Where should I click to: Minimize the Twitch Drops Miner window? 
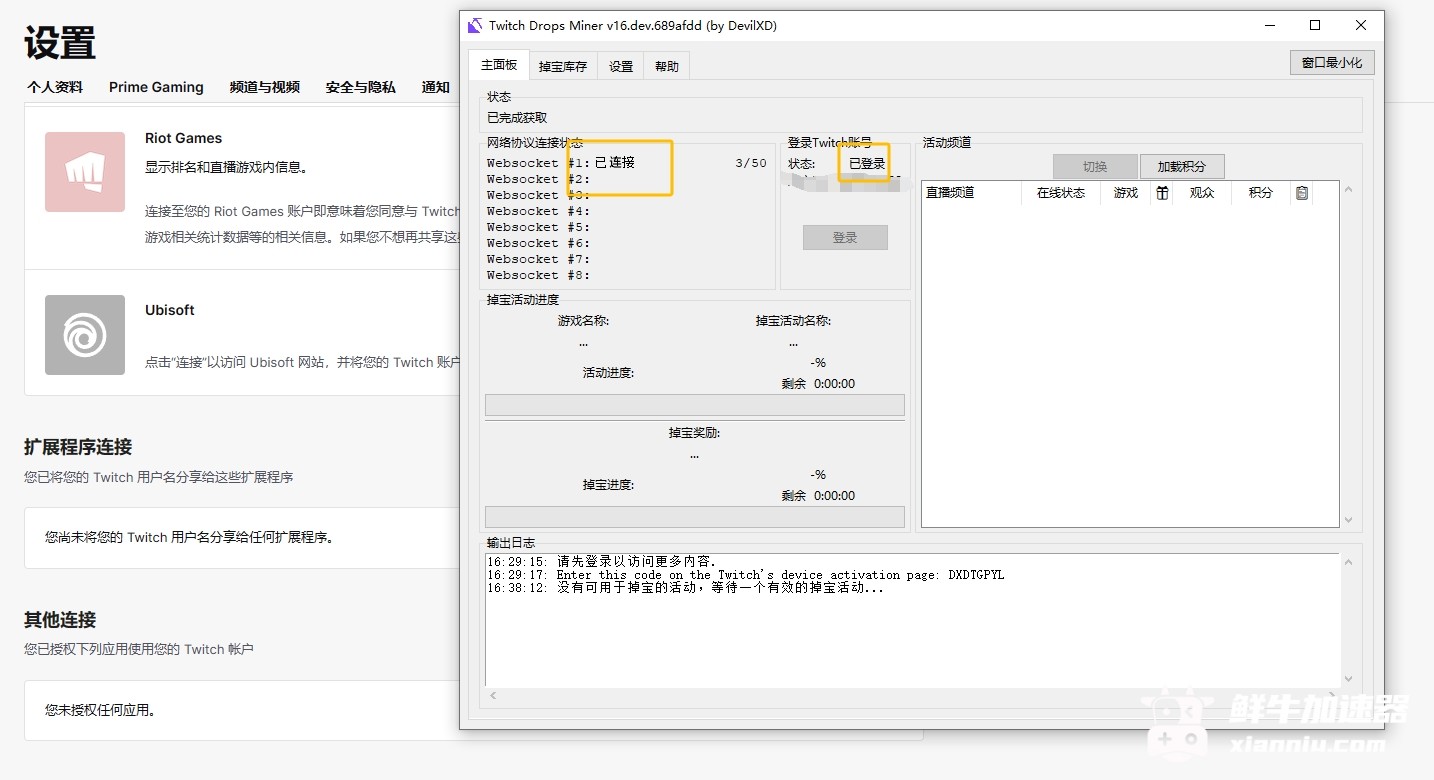(1269, 25)
